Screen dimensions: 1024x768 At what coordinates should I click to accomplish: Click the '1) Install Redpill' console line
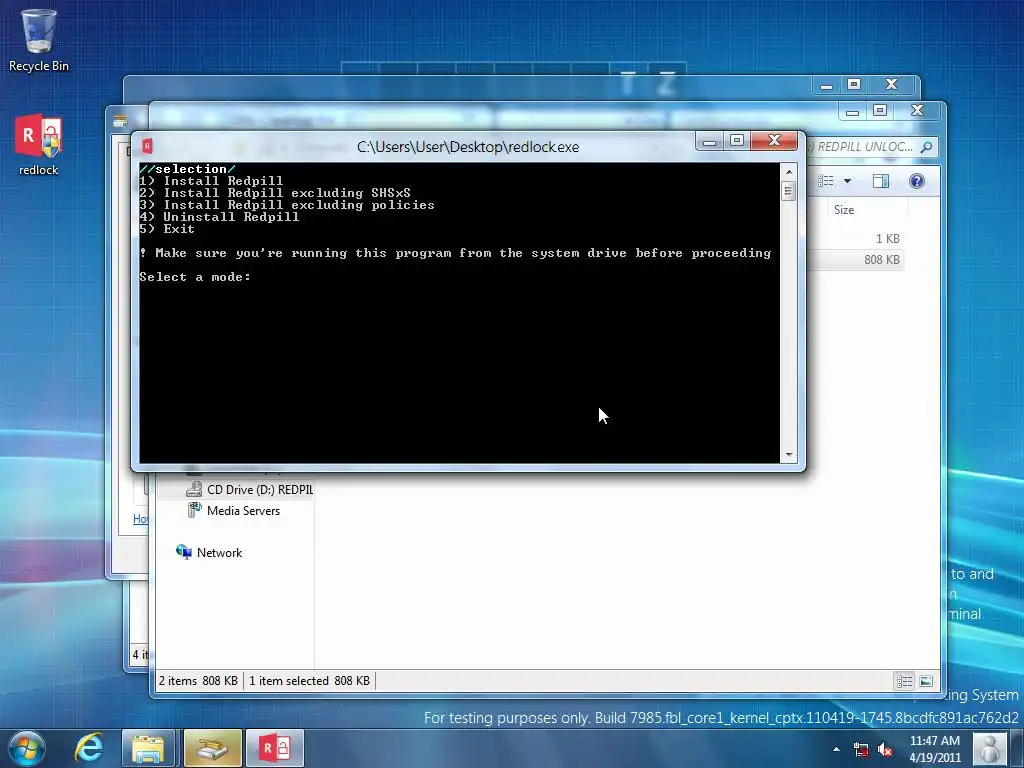click(x=211, y=181)
